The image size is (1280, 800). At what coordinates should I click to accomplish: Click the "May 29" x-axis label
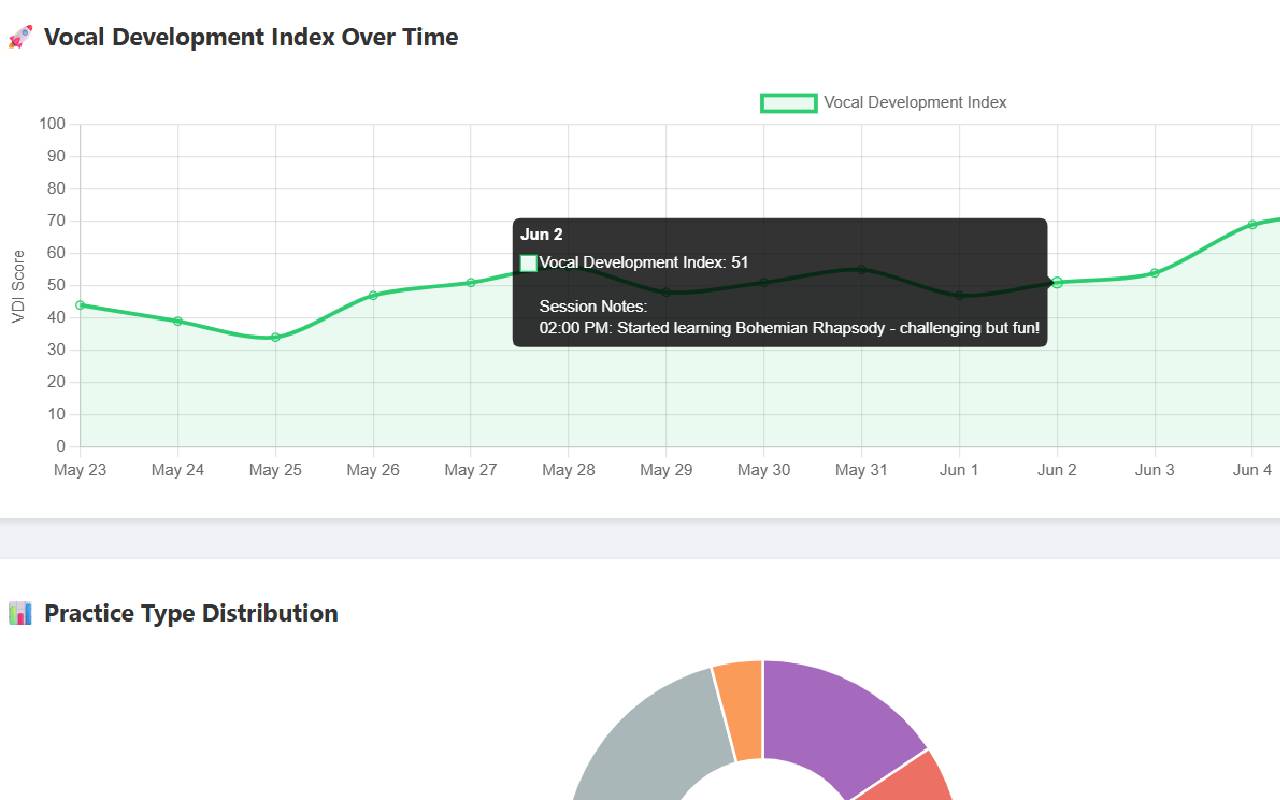666,470
